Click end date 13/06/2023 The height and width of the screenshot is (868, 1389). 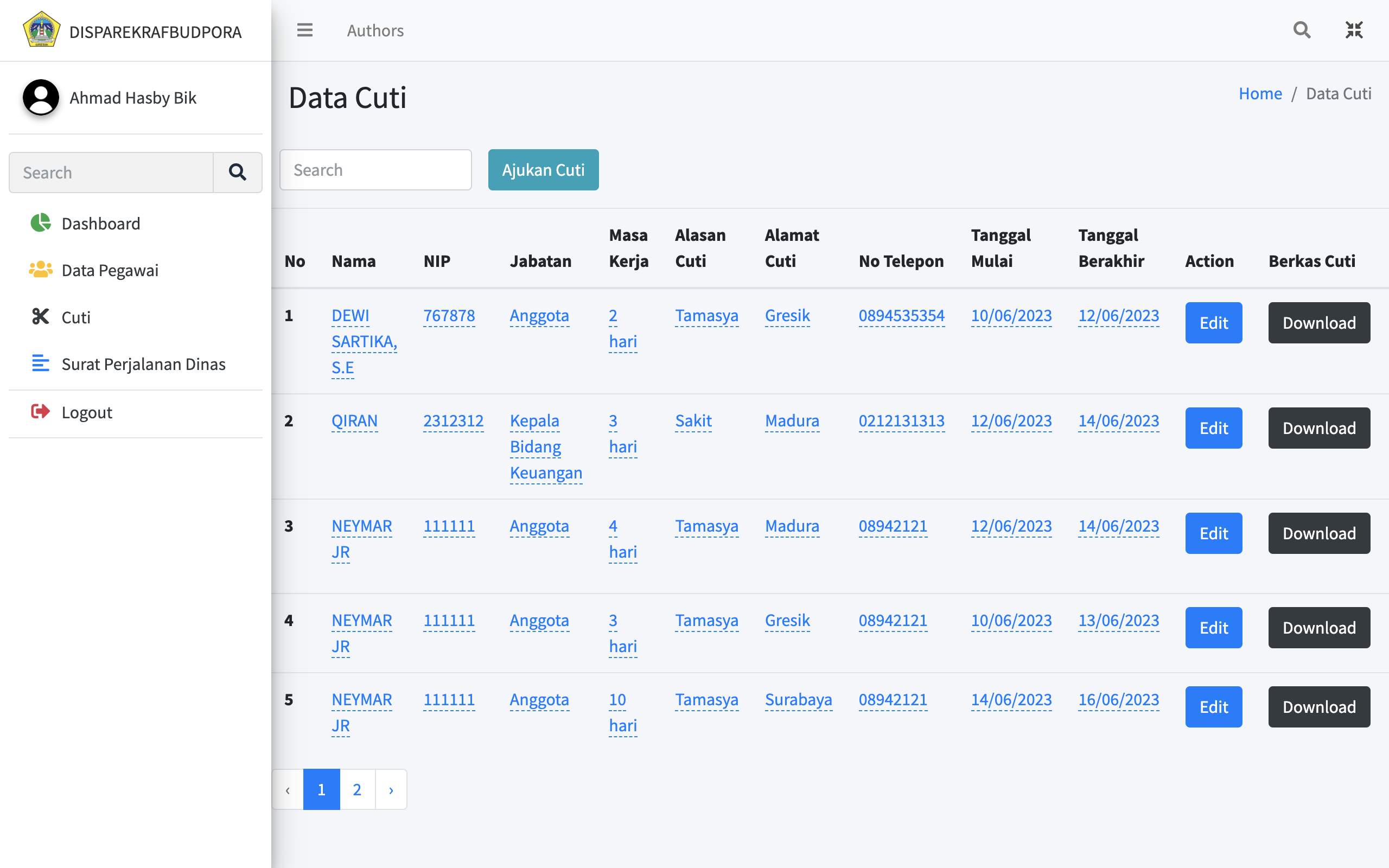[x=1119, y=621]
